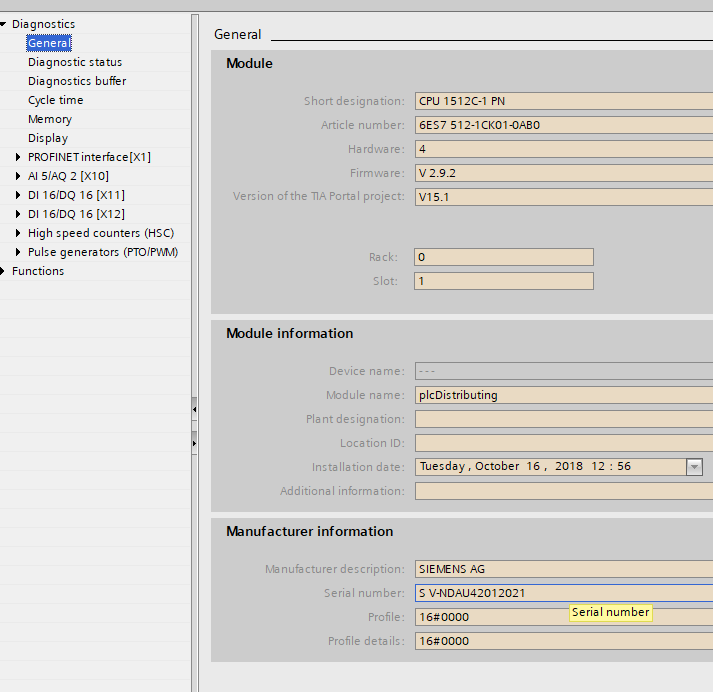
Task: Show the Cycle time page
Action: coord(55,100)
